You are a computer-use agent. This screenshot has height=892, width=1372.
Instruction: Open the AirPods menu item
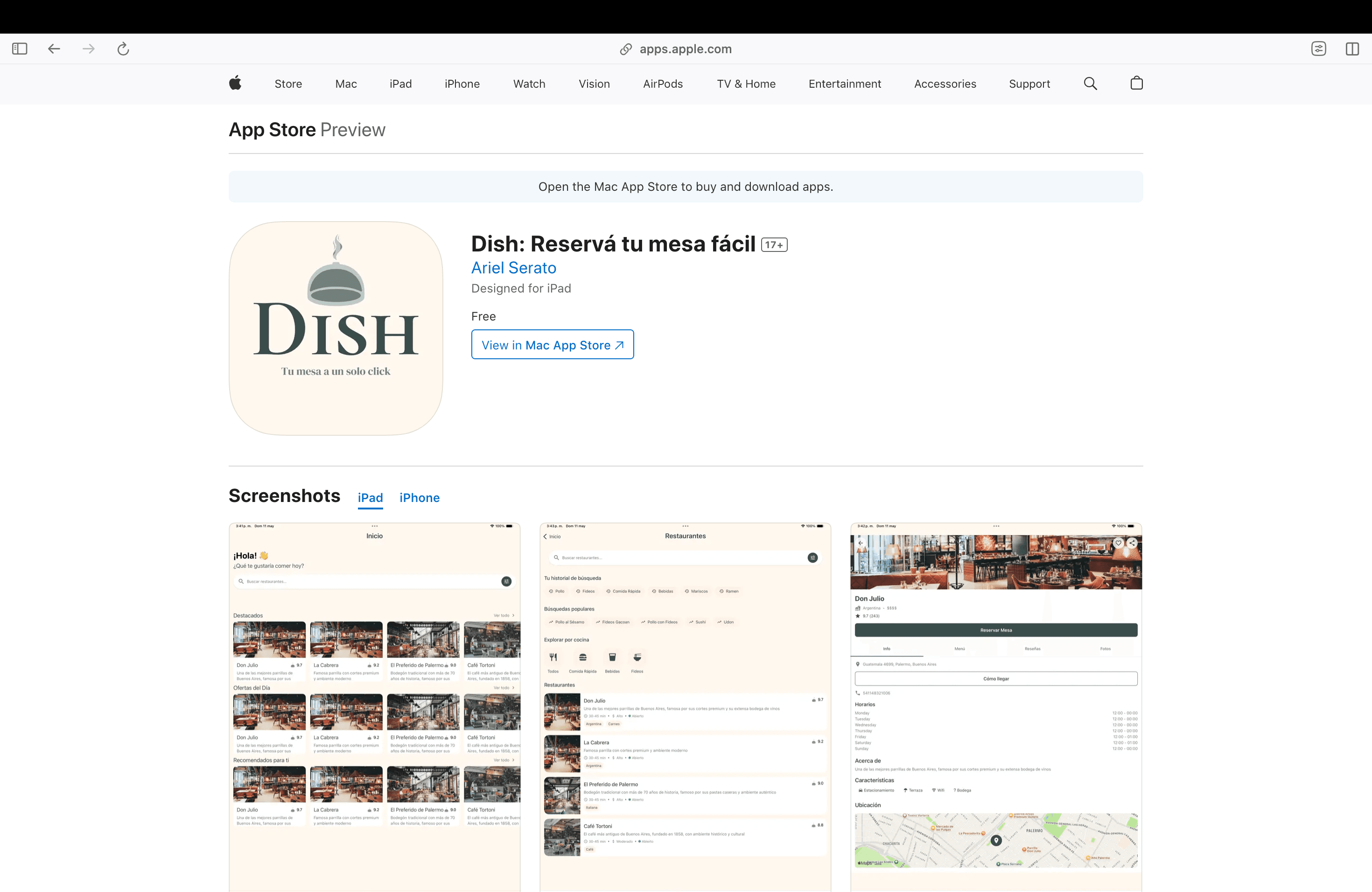tap(663, 84)
